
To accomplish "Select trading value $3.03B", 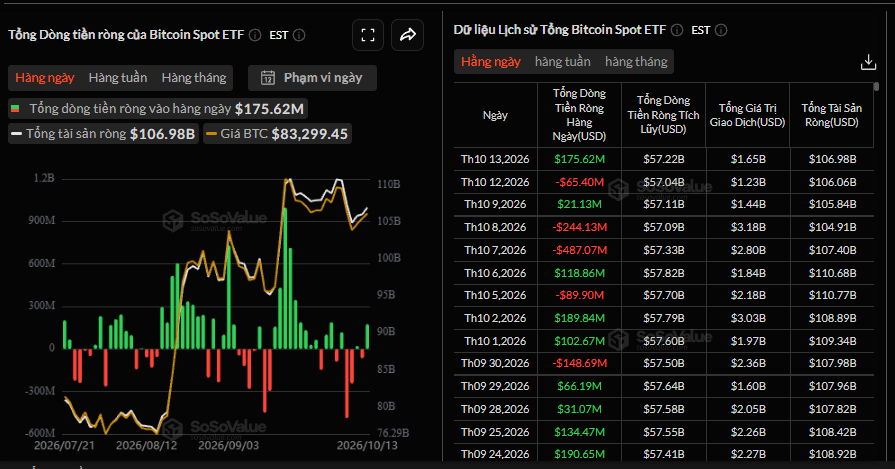I will 747,318.
